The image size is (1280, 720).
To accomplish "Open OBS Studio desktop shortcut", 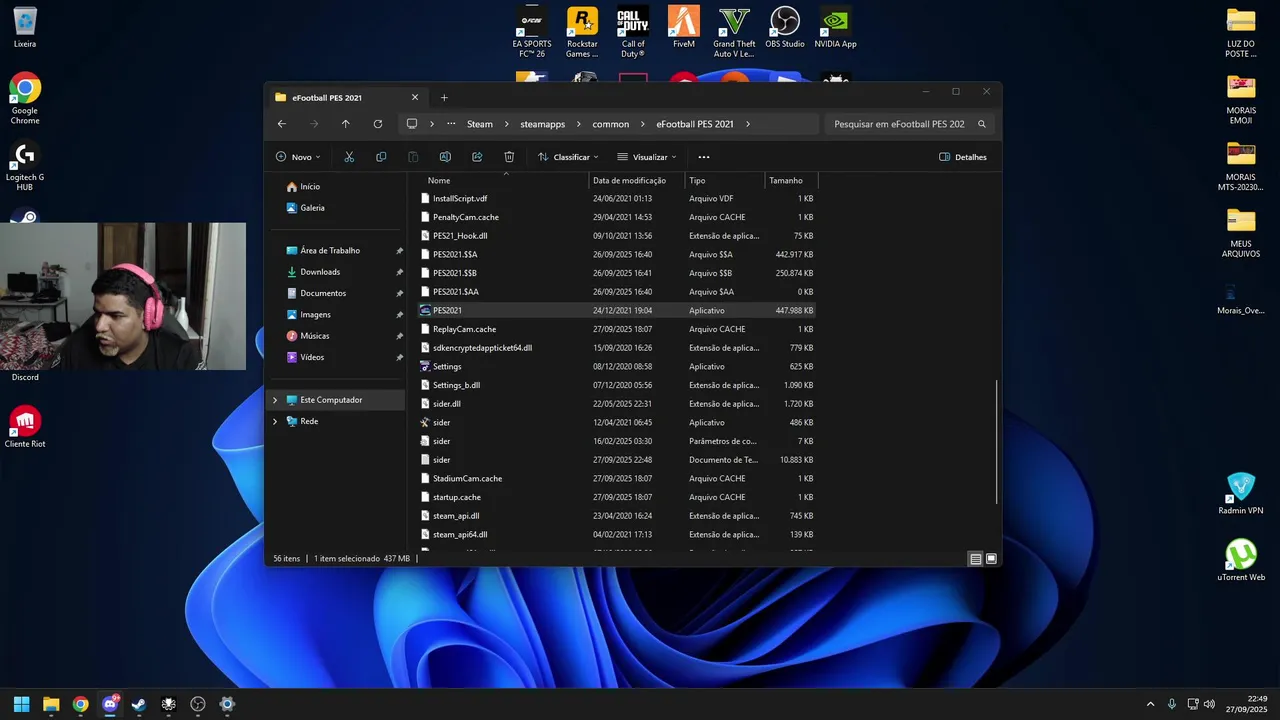I will coord(785,28).
